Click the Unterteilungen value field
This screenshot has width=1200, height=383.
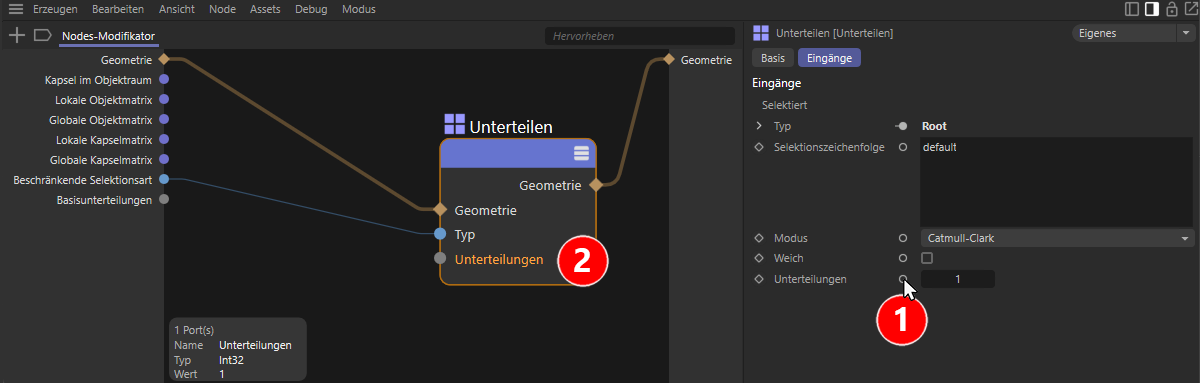click(x=957, y=279)
